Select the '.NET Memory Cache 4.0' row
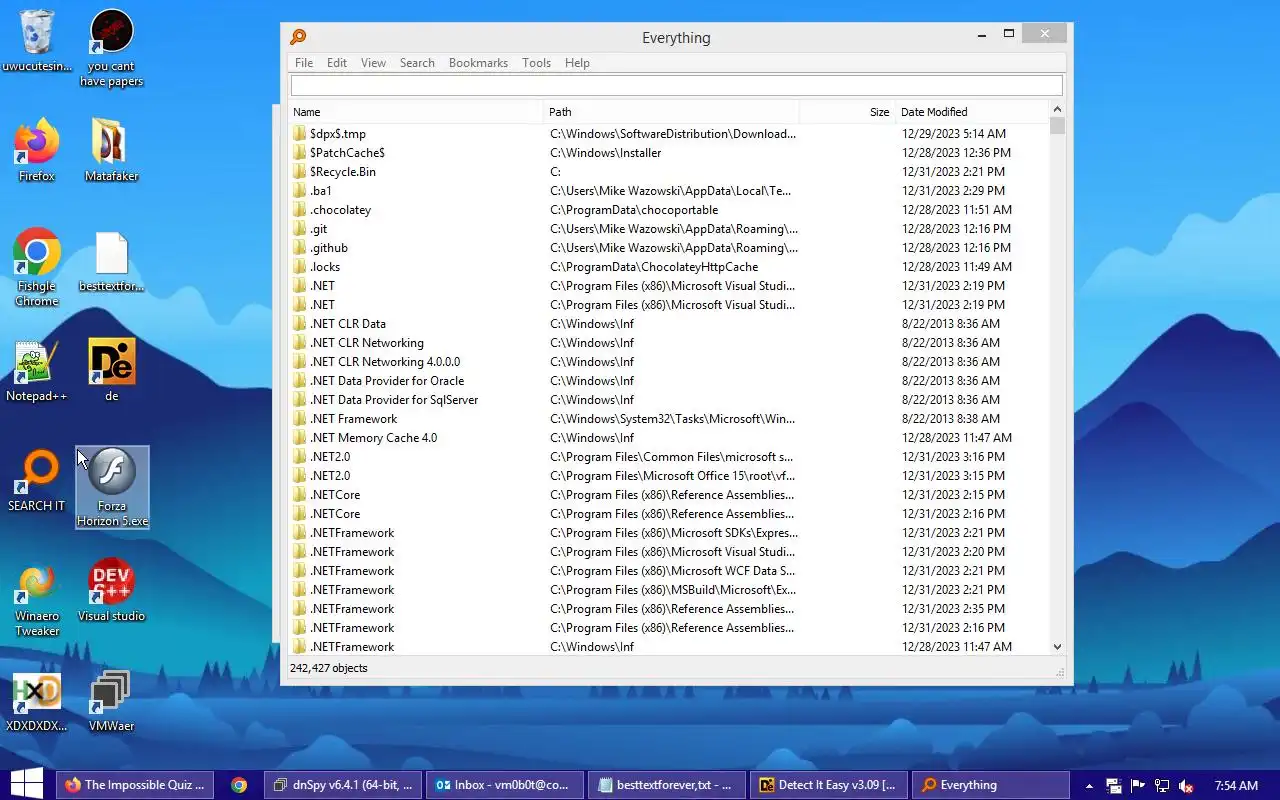This screenshot has height=800, width=1280. (x=670, y=437)
